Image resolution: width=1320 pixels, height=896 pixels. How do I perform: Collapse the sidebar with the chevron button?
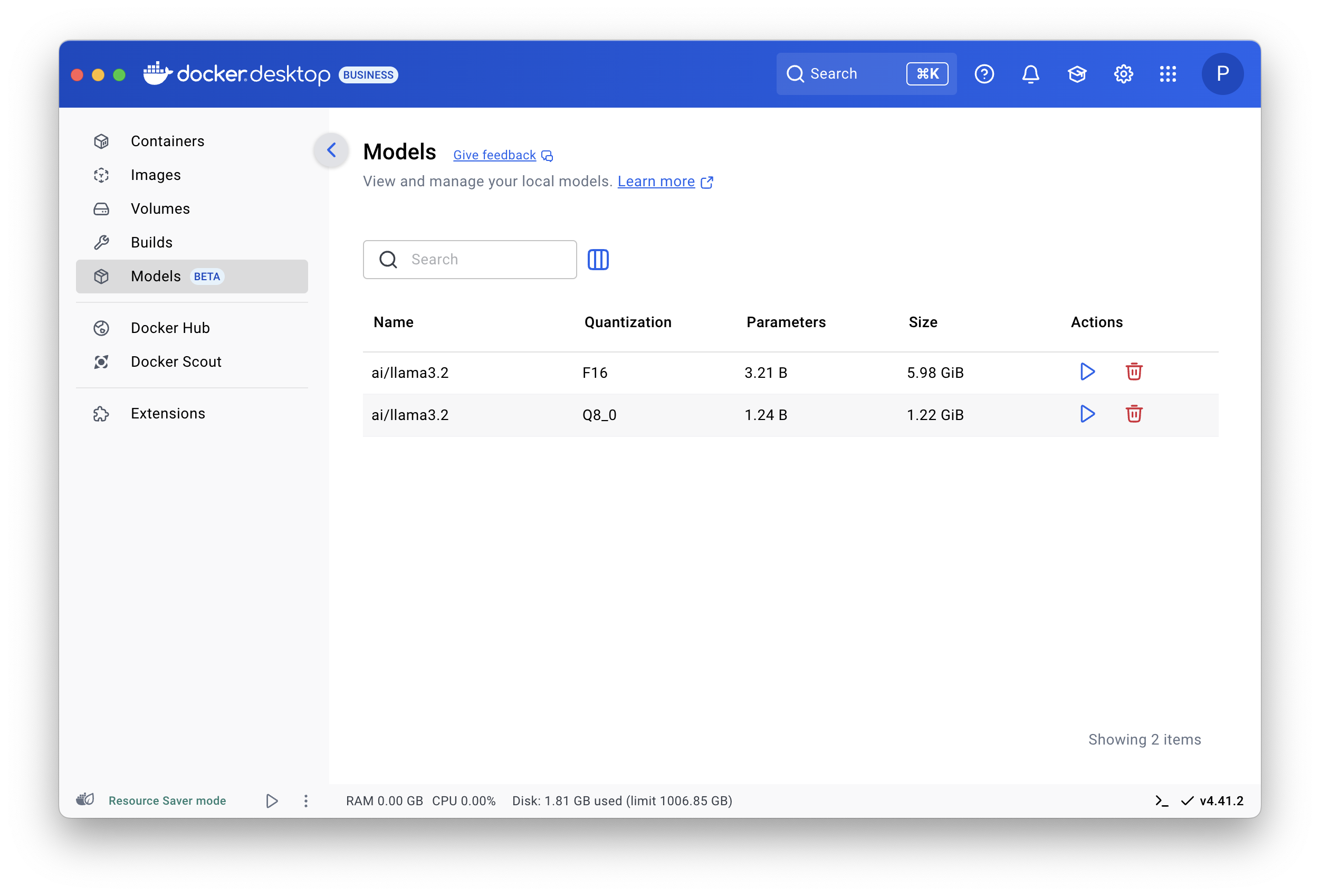click(x=331, y=150)
